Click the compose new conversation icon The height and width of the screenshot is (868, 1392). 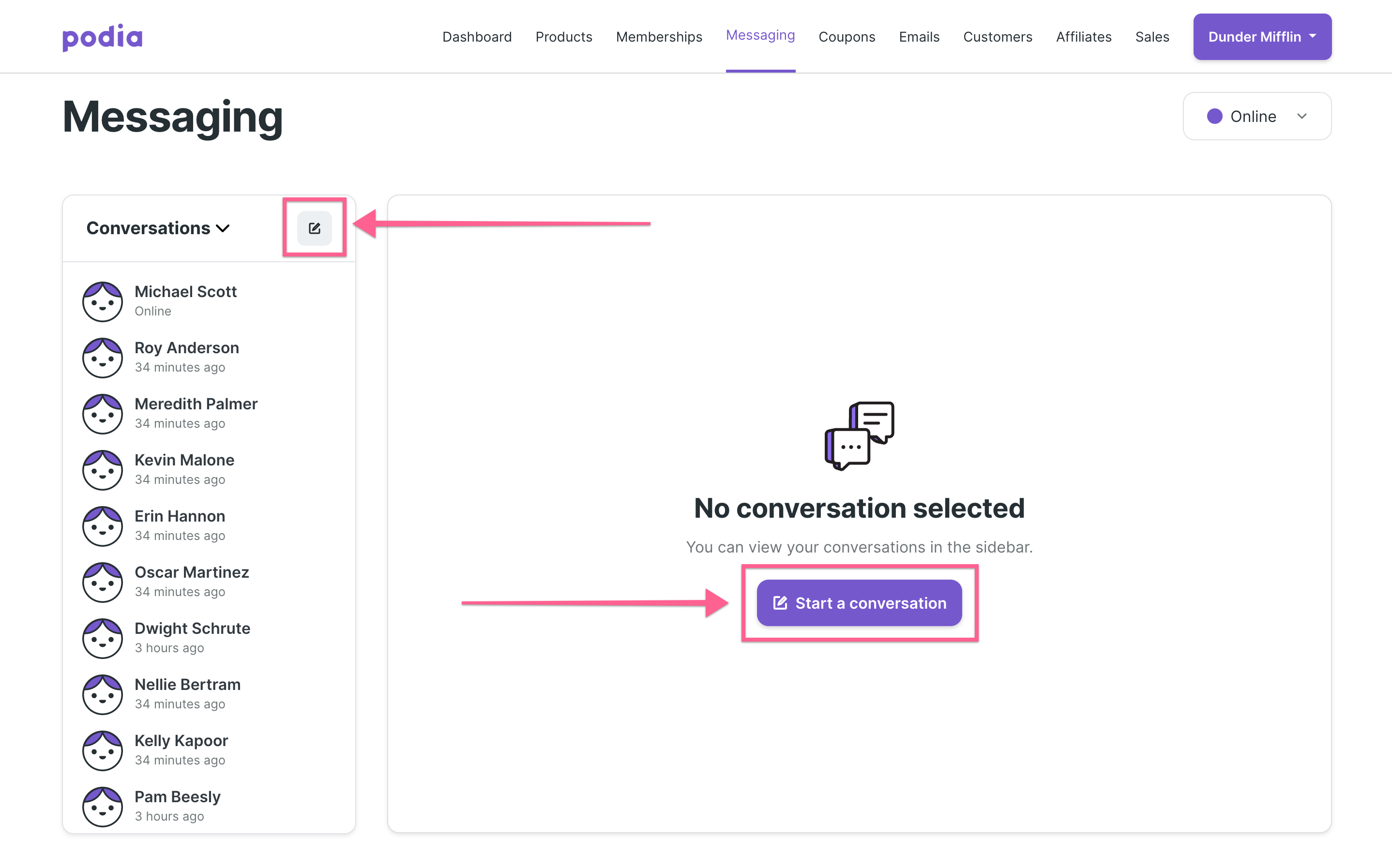point(314,227)
